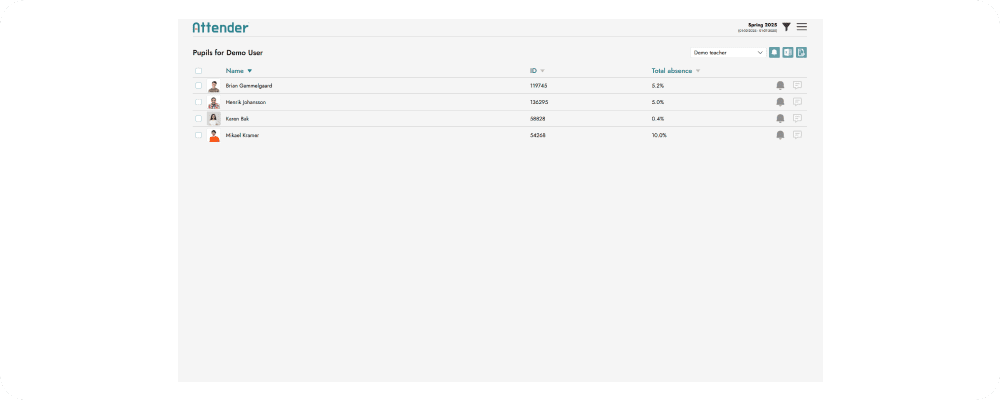The width and height of the screenshot is (1000, 400).
Task: Open comment icon for Henrik Johansson
Action: 797,102
